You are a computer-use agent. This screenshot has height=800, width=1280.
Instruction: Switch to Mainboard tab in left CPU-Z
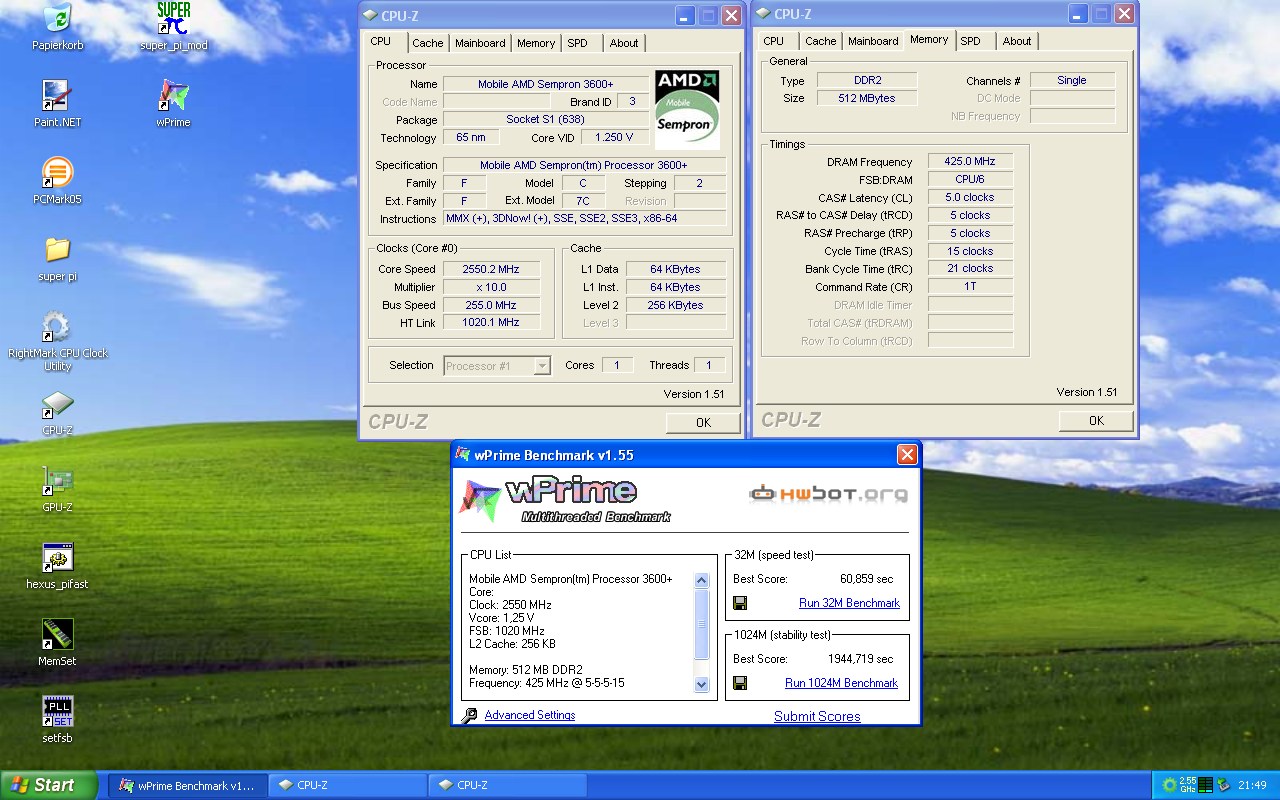(480, 43)
